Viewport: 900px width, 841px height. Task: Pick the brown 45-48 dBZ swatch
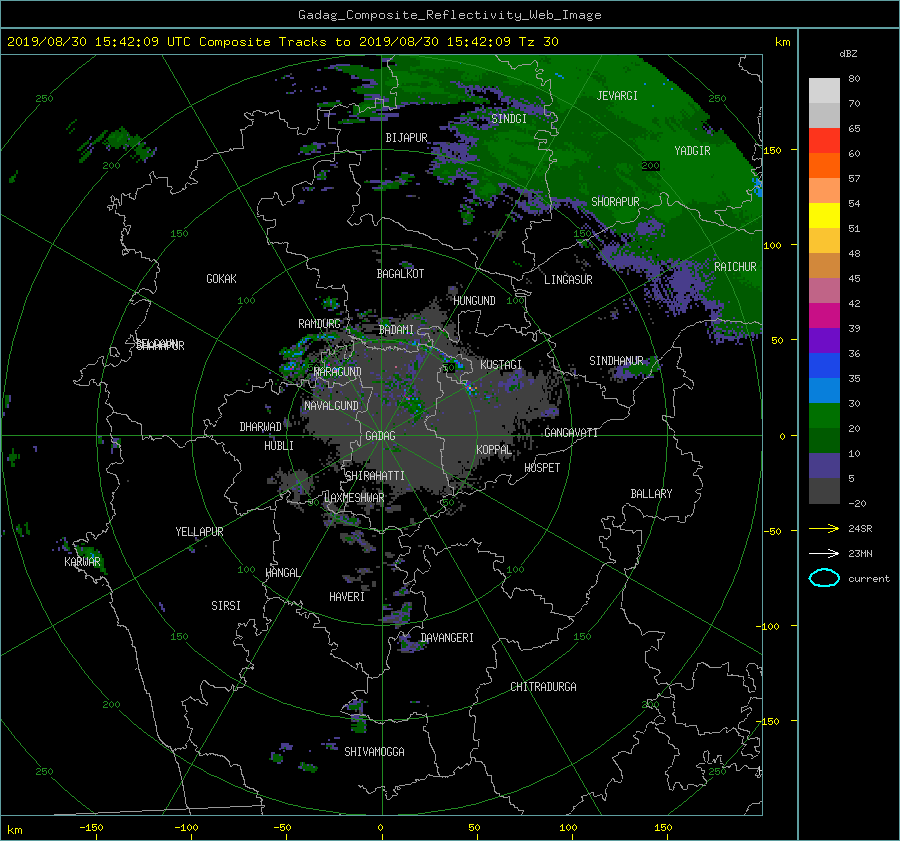(824, 265)
